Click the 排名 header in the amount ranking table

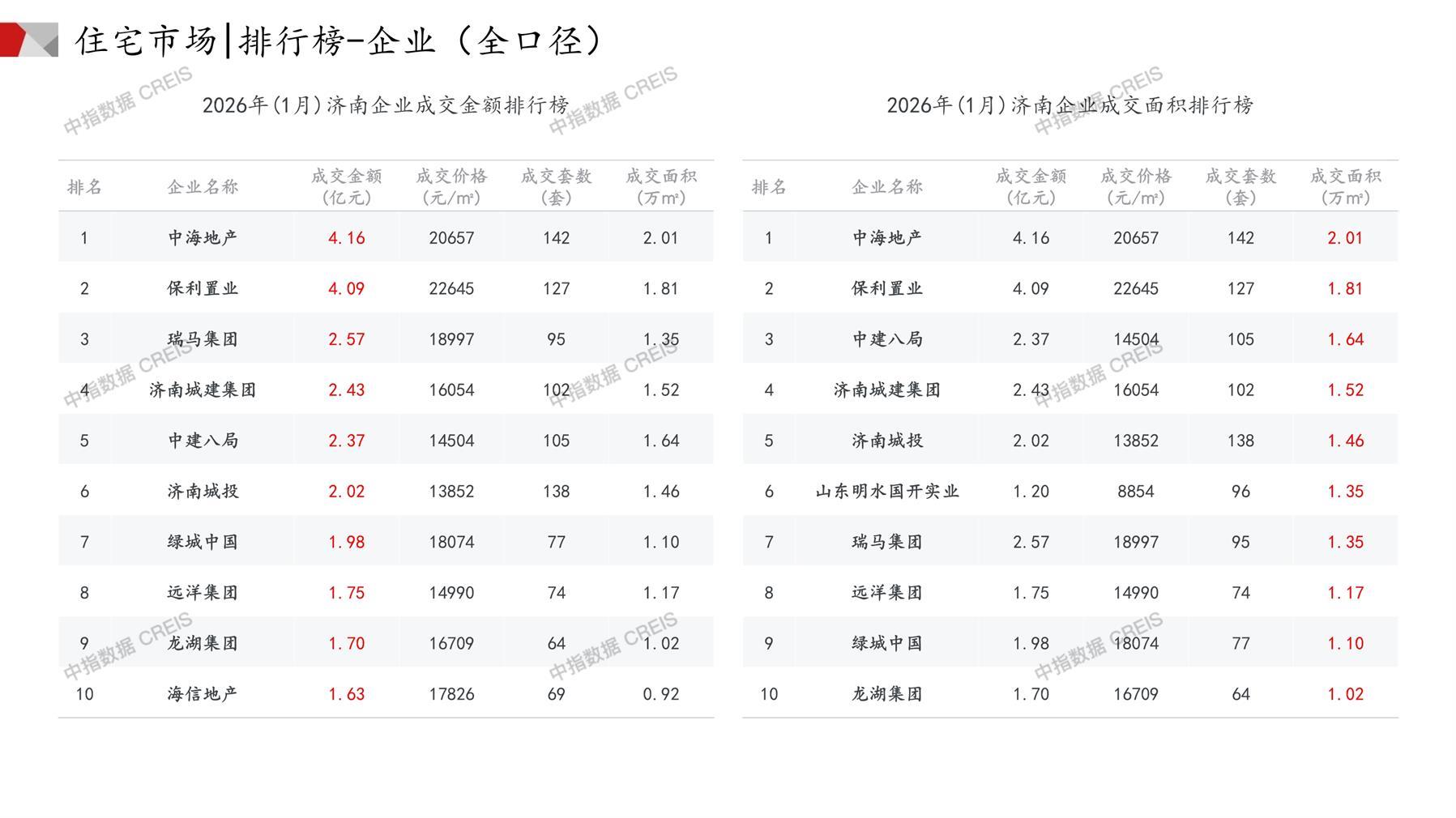(x=84, y=187)
